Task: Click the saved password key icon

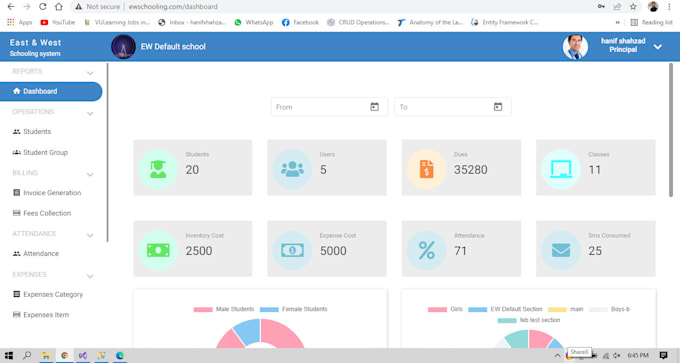Action: point(601,7)
